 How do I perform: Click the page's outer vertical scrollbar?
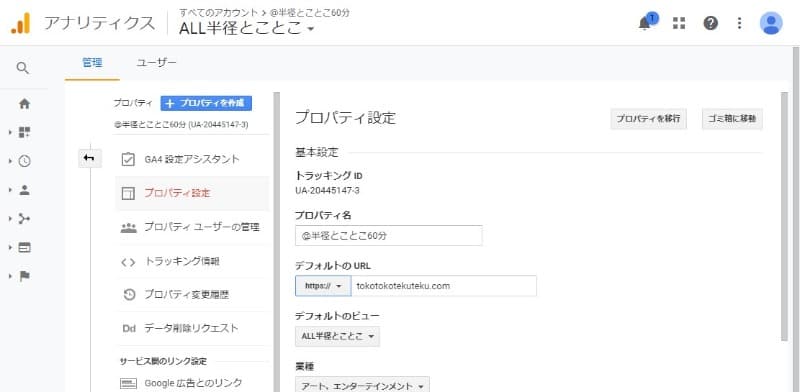coord(796,219)
